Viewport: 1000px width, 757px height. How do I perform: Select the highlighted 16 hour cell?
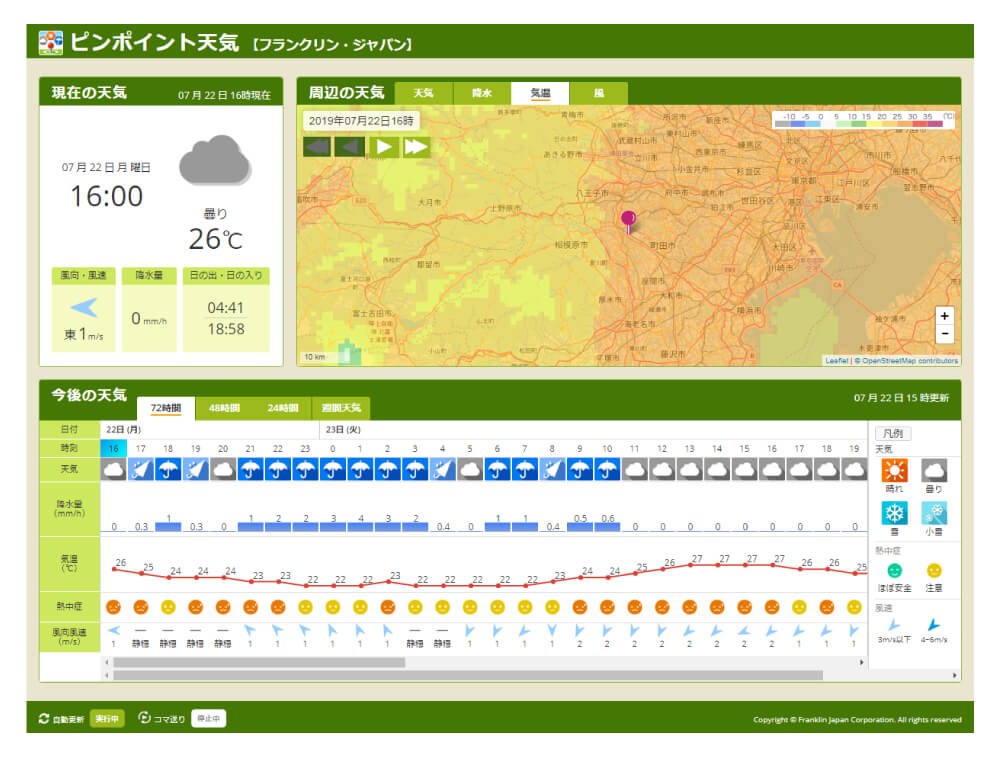click(114, 449)
